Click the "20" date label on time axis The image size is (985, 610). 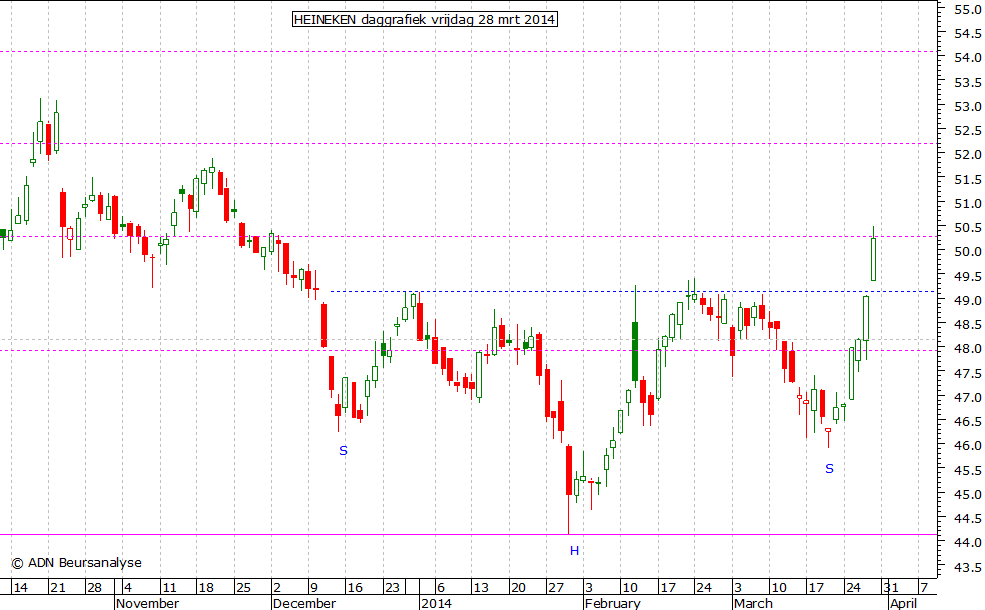[518, 588]
